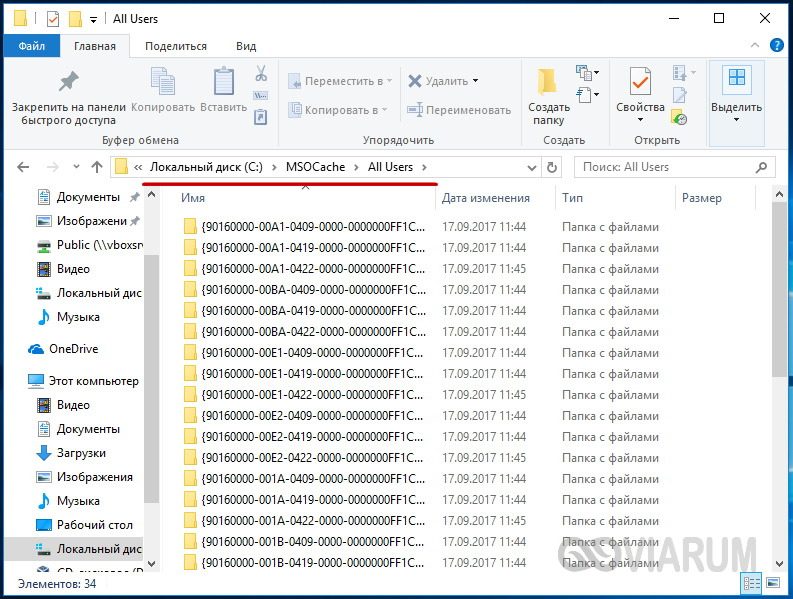Viewport: 793px width, 599px height.
Task: Open address bar history dropdown
Action: 532,167
